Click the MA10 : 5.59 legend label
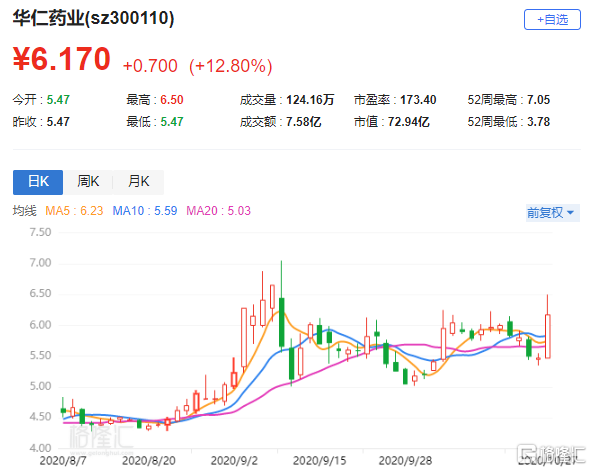The height and width of the screenshot is (471, 592). click(145, 211)
